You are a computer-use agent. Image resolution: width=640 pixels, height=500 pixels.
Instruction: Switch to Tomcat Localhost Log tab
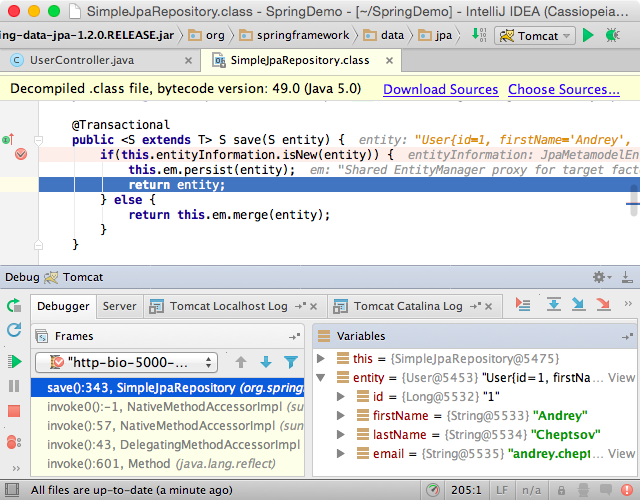click(229, 306)
